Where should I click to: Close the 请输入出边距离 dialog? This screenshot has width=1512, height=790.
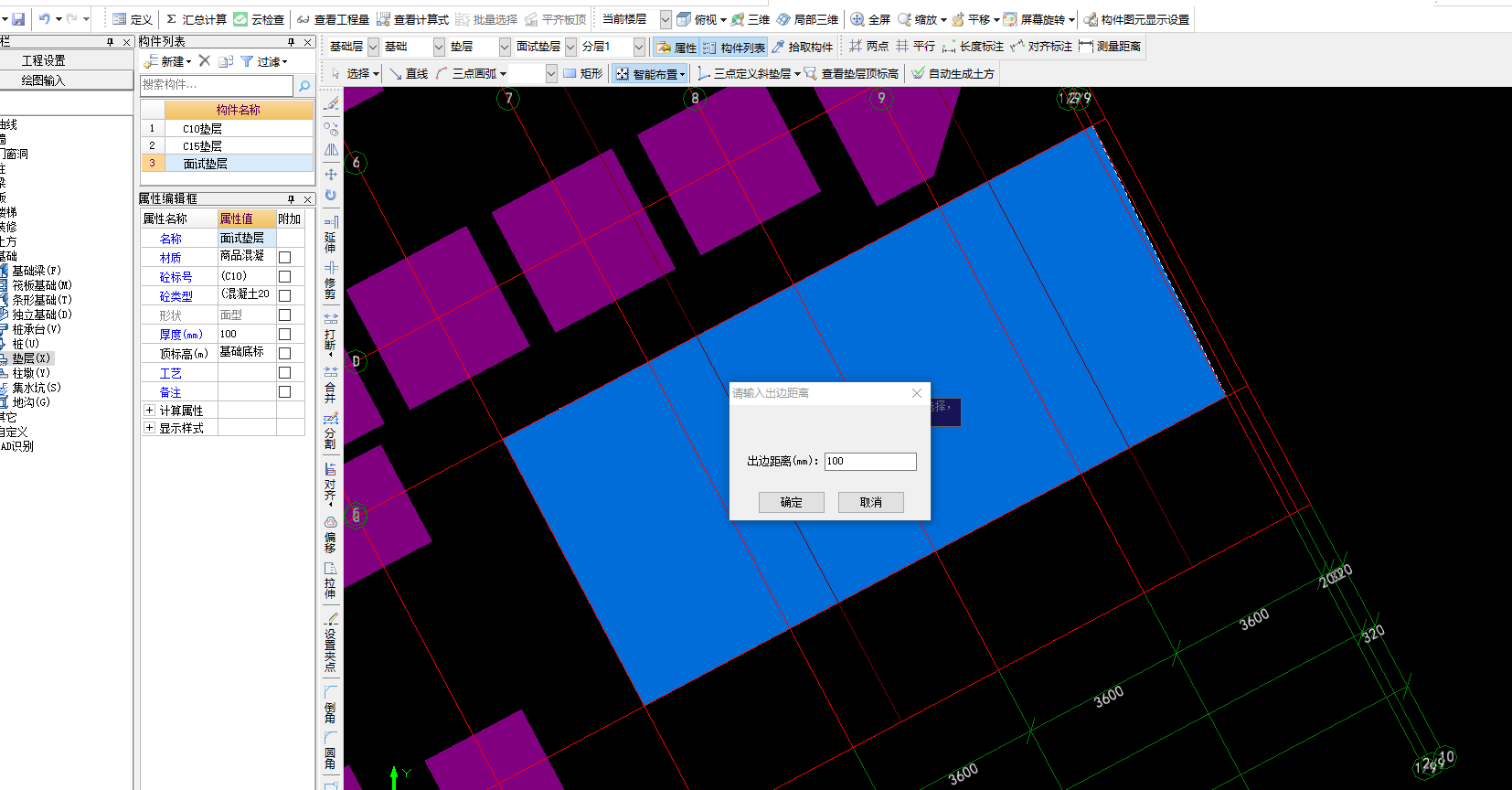[917, 393]
